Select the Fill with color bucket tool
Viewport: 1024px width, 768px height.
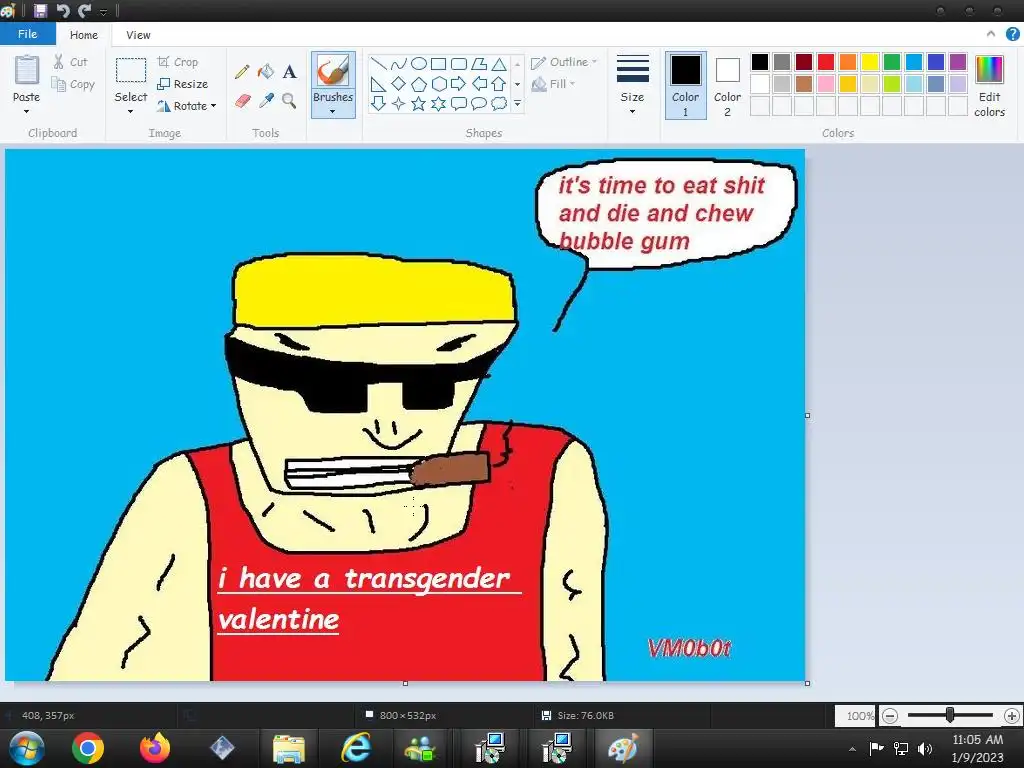pyautogui.click(x=266, y=71)
